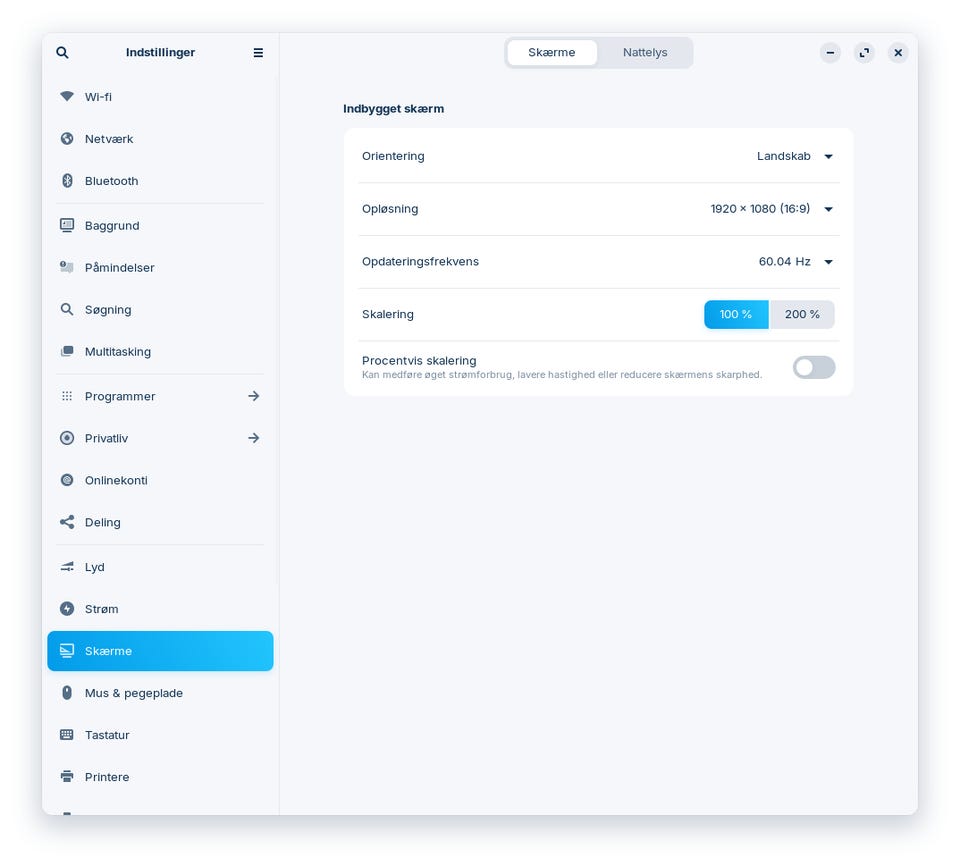Click the Orientering row label
The height and width of the screenshot is (866, 960).
(x=393, y=156)
